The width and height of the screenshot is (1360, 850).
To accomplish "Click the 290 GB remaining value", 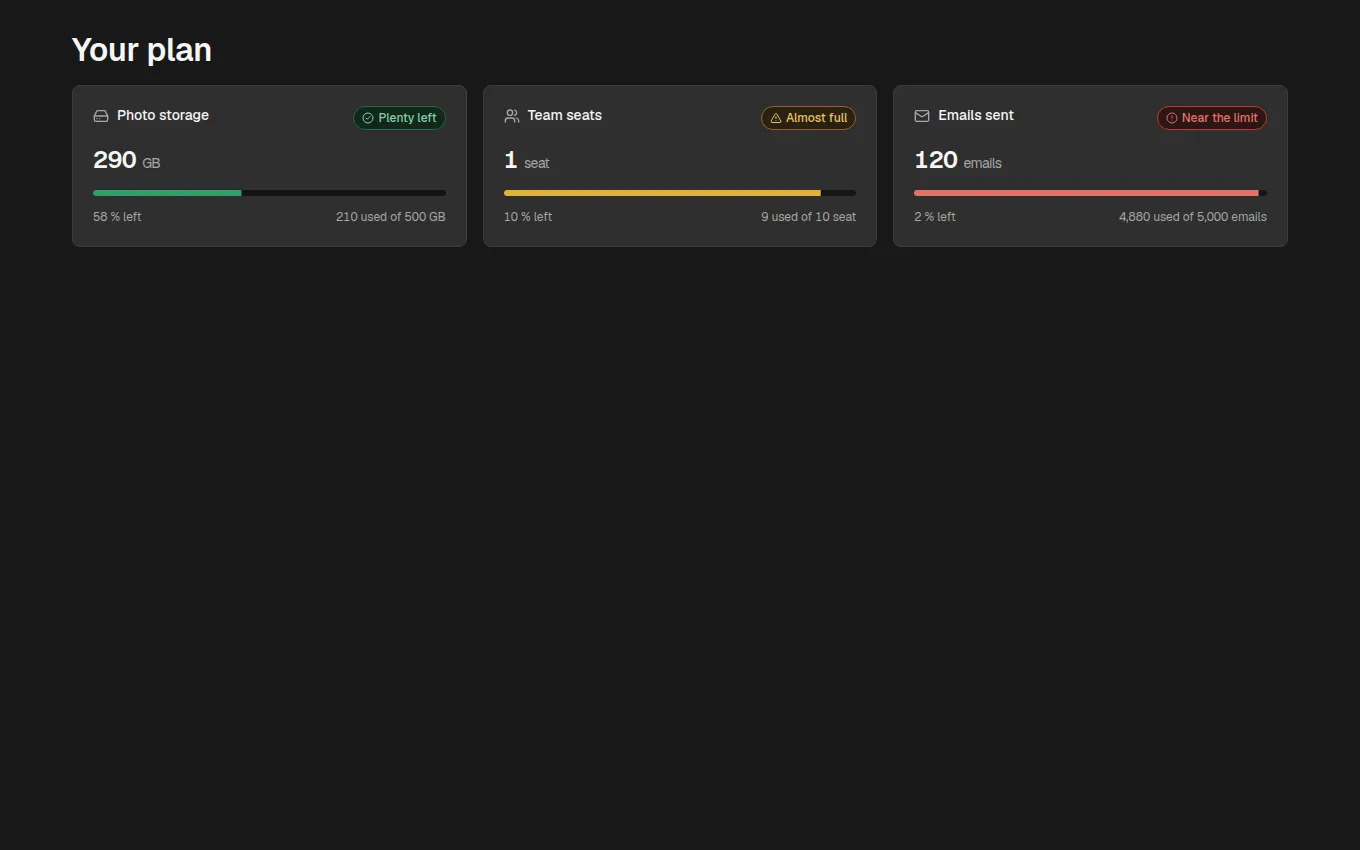I will pos(127,160).
